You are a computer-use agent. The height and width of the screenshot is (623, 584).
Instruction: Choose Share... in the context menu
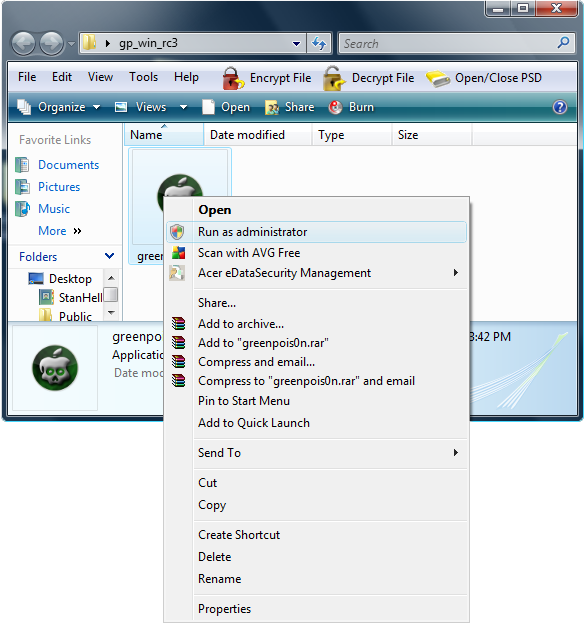[317, 303]
